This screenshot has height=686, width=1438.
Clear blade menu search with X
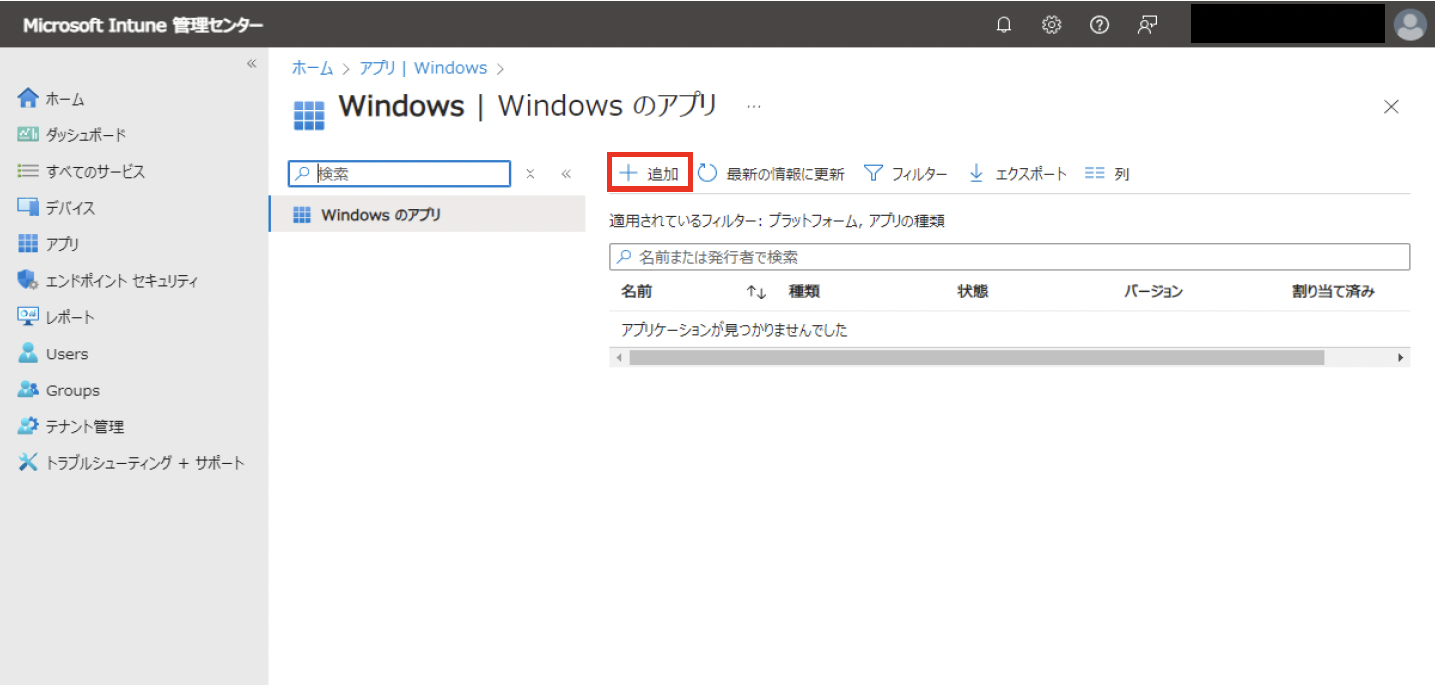[530, 174]
